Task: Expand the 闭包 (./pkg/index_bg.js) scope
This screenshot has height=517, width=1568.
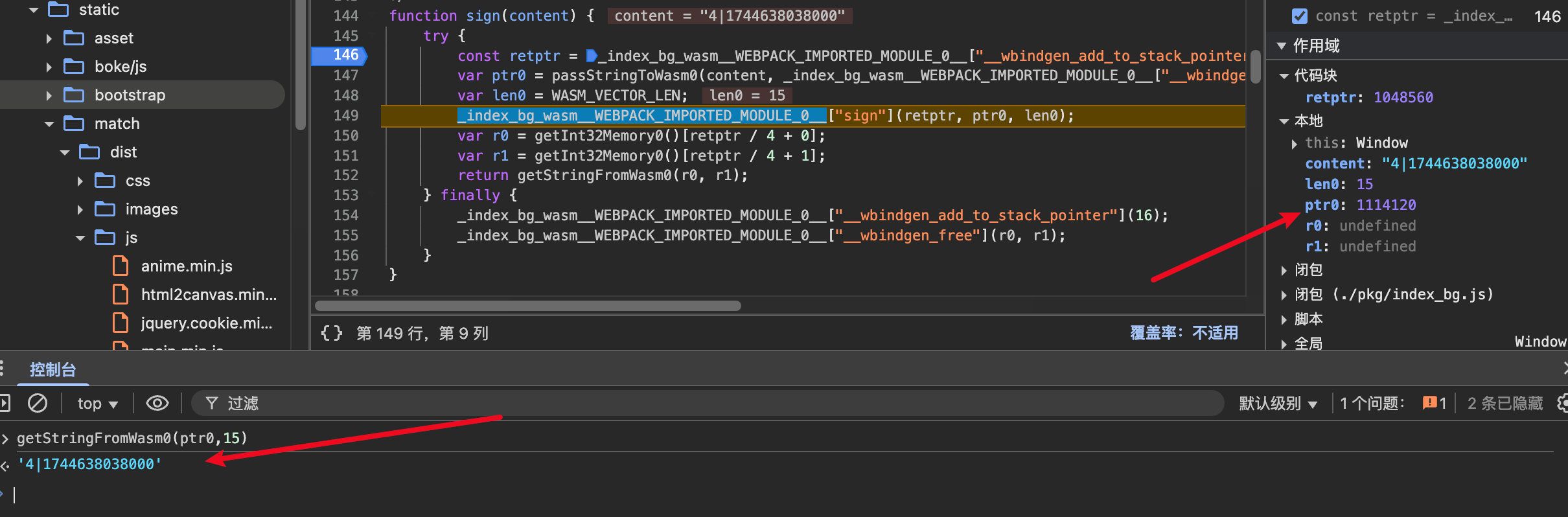Action: (x=1284, y=295)
